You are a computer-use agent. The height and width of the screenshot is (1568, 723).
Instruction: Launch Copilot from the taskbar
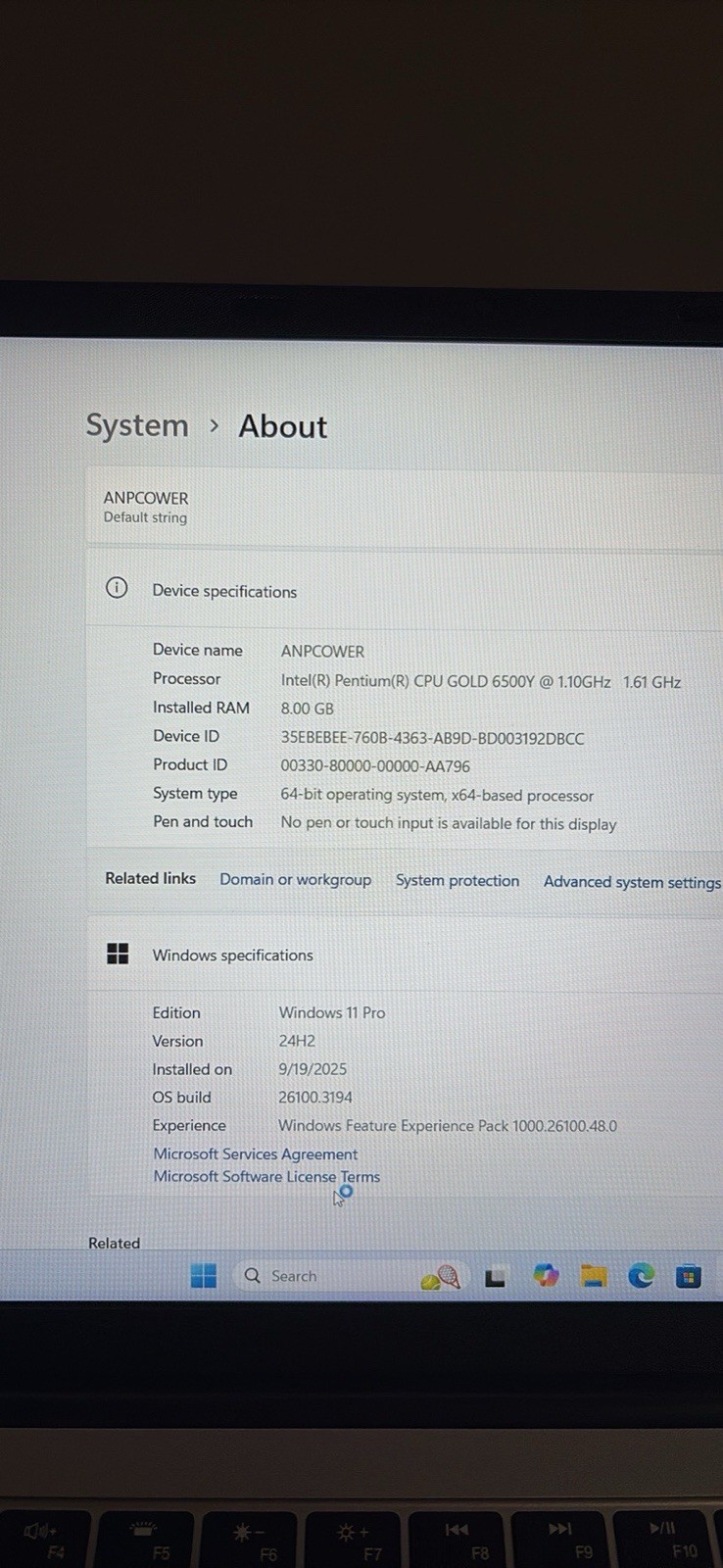click(546, 1275)
